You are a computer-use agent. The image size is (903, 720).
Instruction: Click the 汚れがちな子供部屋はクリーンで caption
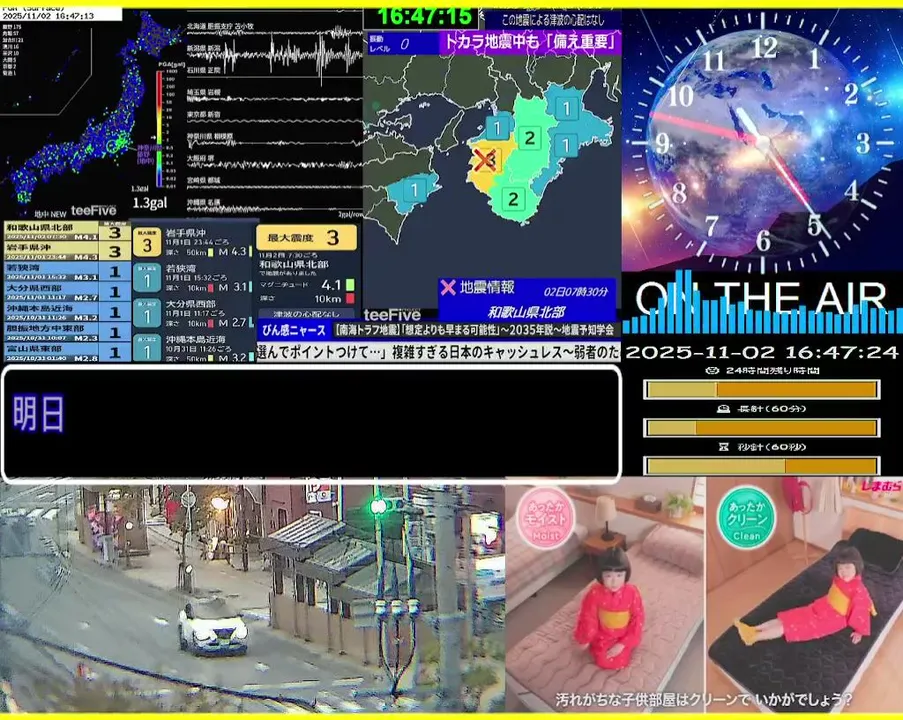click(x=704, y=700)
